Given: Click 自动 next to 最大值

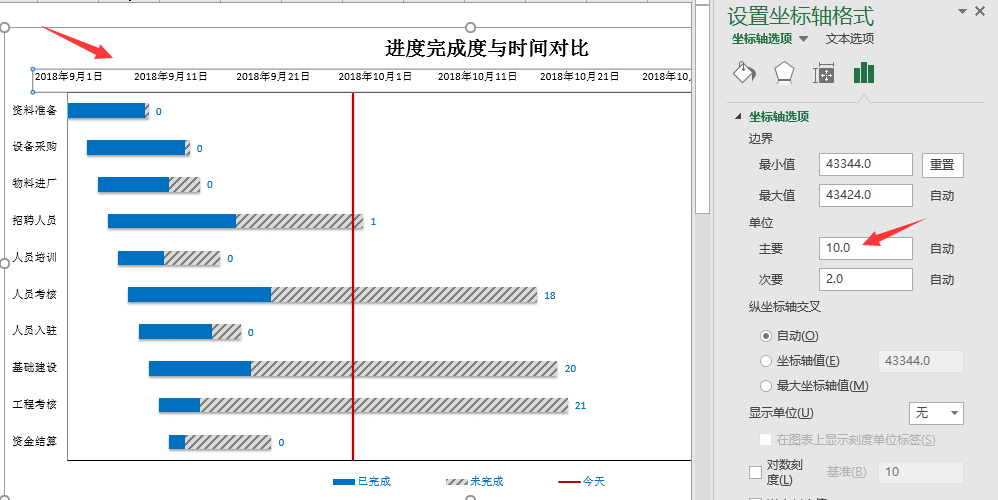Looking at the screenshot, I should click(942, 195).
